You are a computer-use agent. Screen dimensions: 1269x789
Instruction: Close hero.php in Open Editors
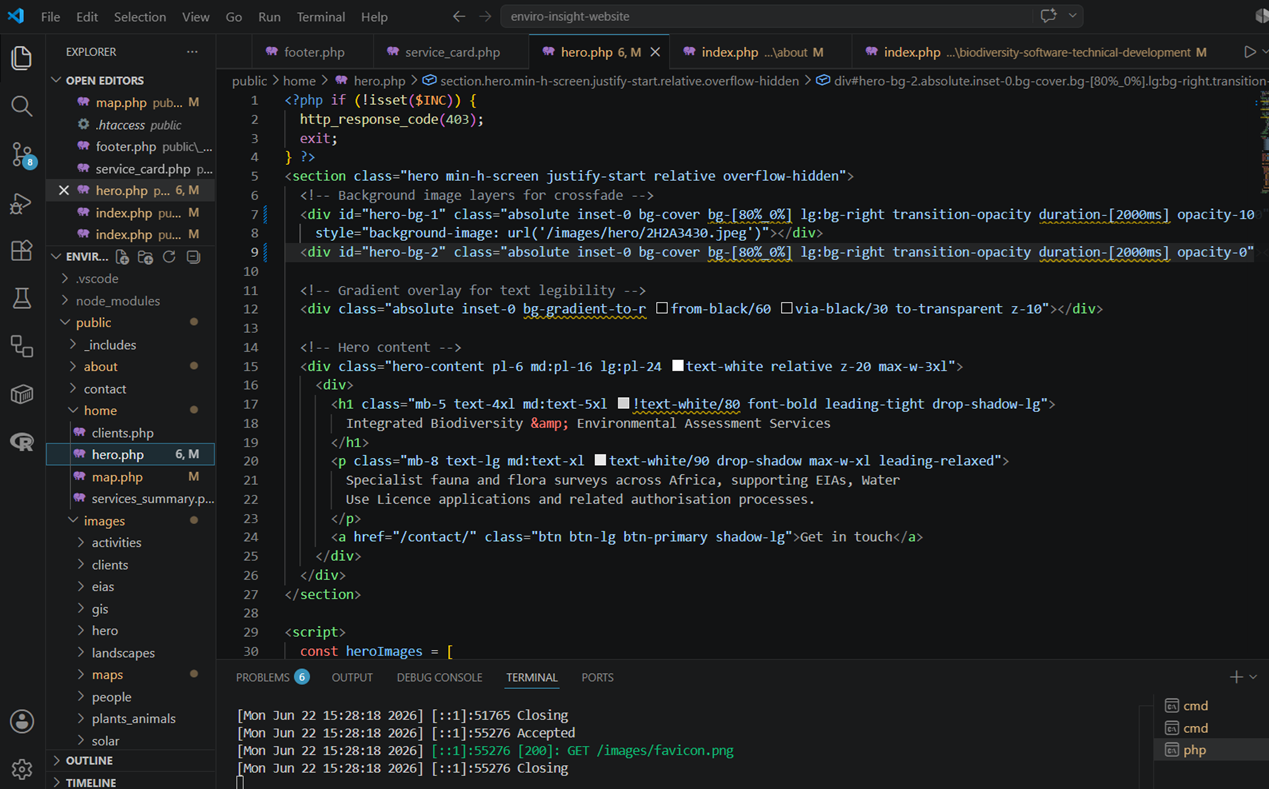tap(64, 190)
